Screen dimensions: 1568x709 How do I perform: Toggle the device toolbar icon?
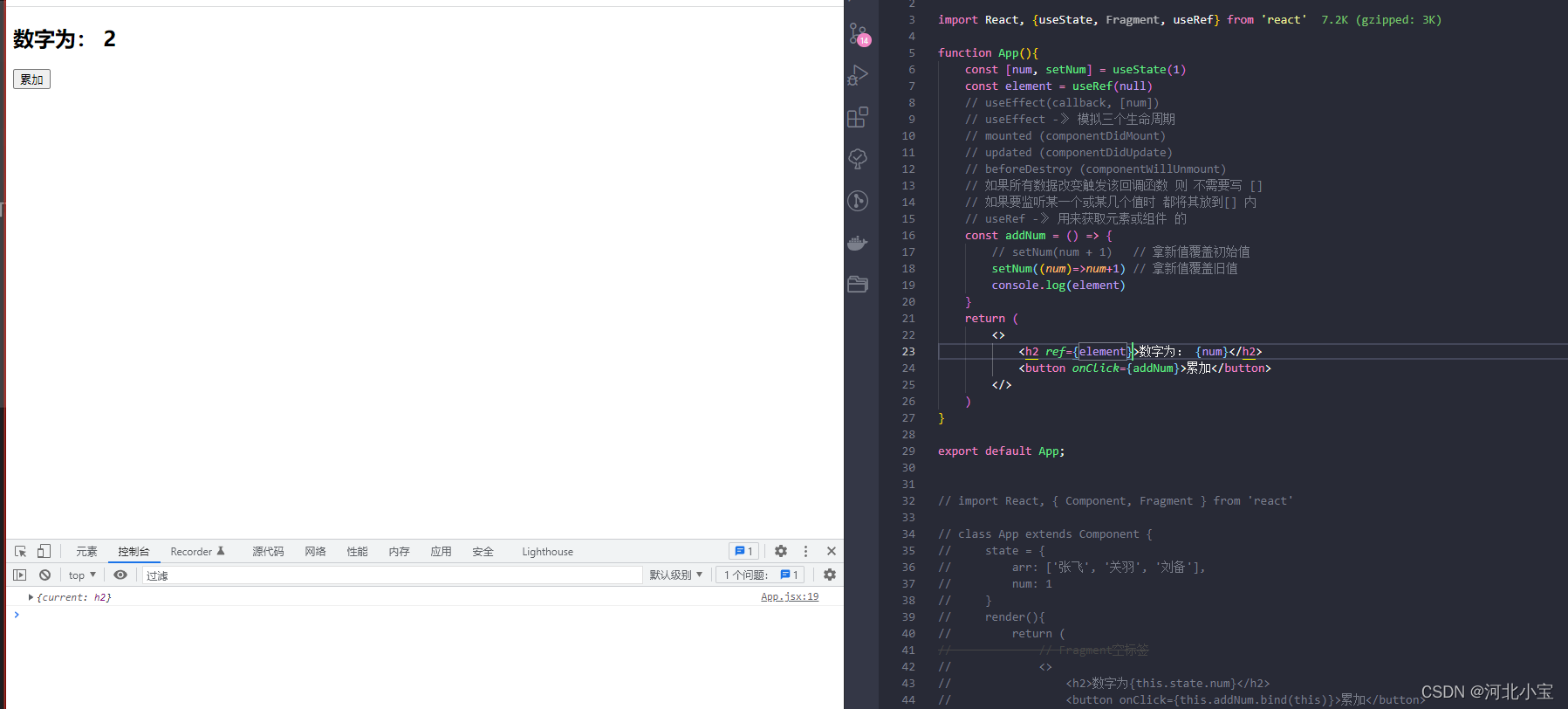point(44,551)
